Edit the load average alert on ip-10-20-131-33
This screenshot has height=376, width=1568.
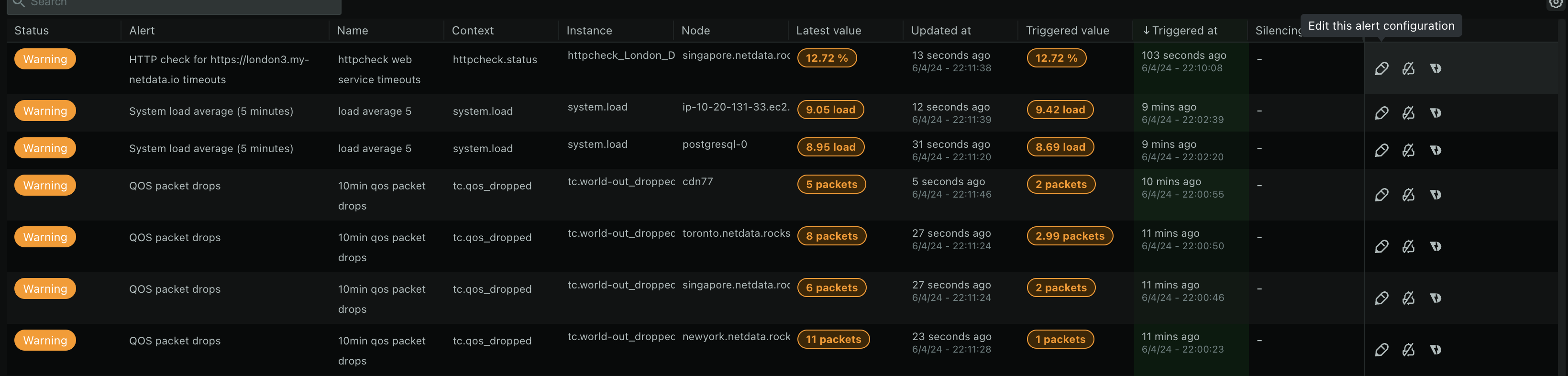(x=1381, y=112)
